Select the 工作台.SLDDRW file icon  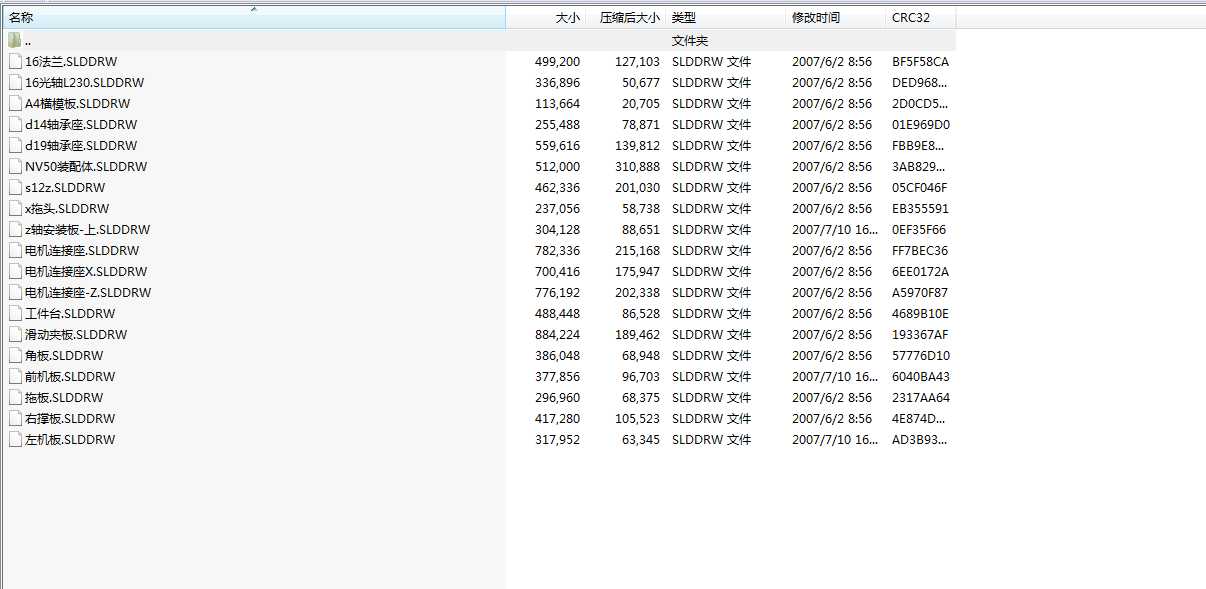[15, 313]
